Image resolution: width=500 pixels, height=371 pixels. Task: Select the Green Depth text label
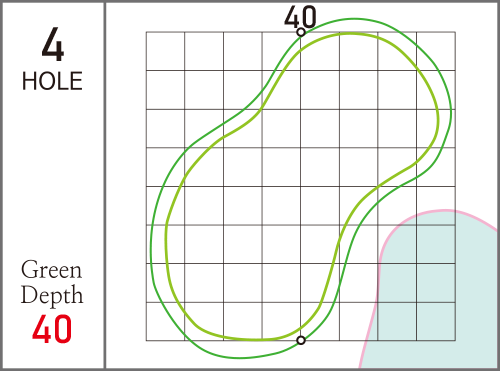pyautogui.click(x=52, y=282)
